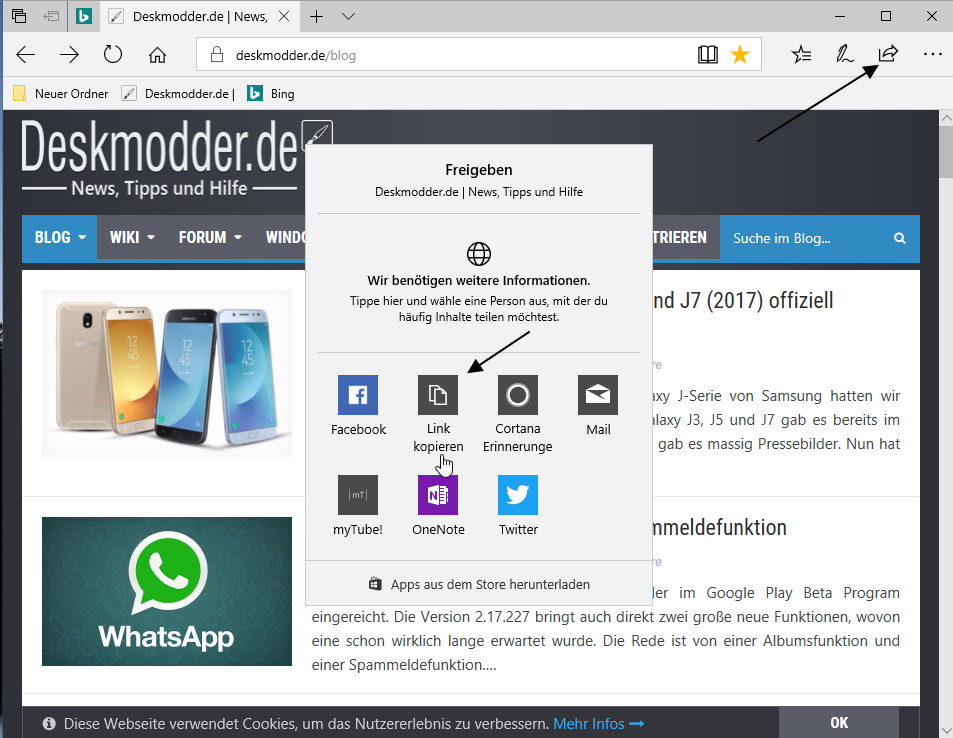This screenshot has height=738, width=953.
Task: Open the Favorites hub icon
Action: [801, 55]
